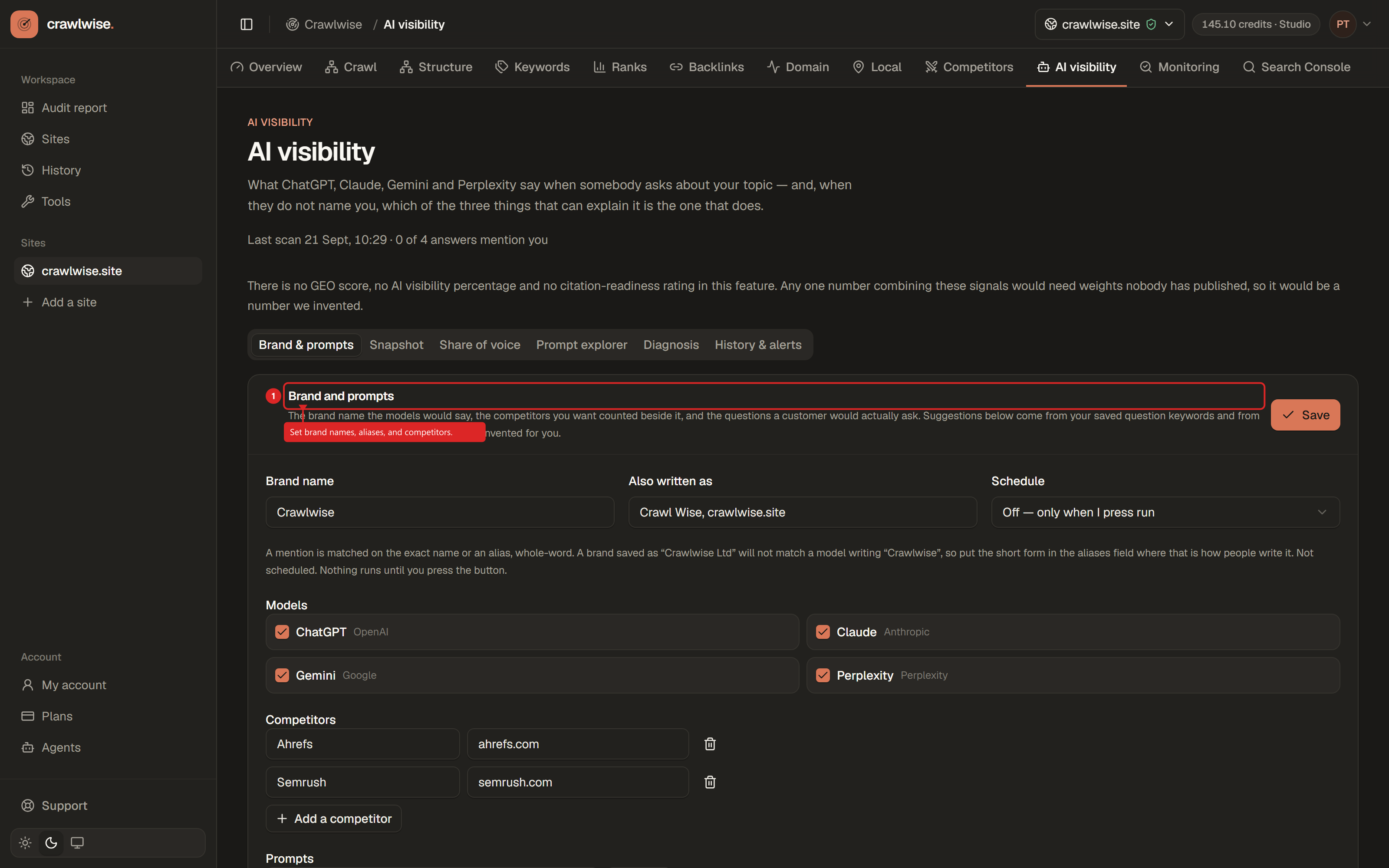Select the Brand & prompts sub-tab
This screenshot has width=1389, height=868.
click(306, 345)
